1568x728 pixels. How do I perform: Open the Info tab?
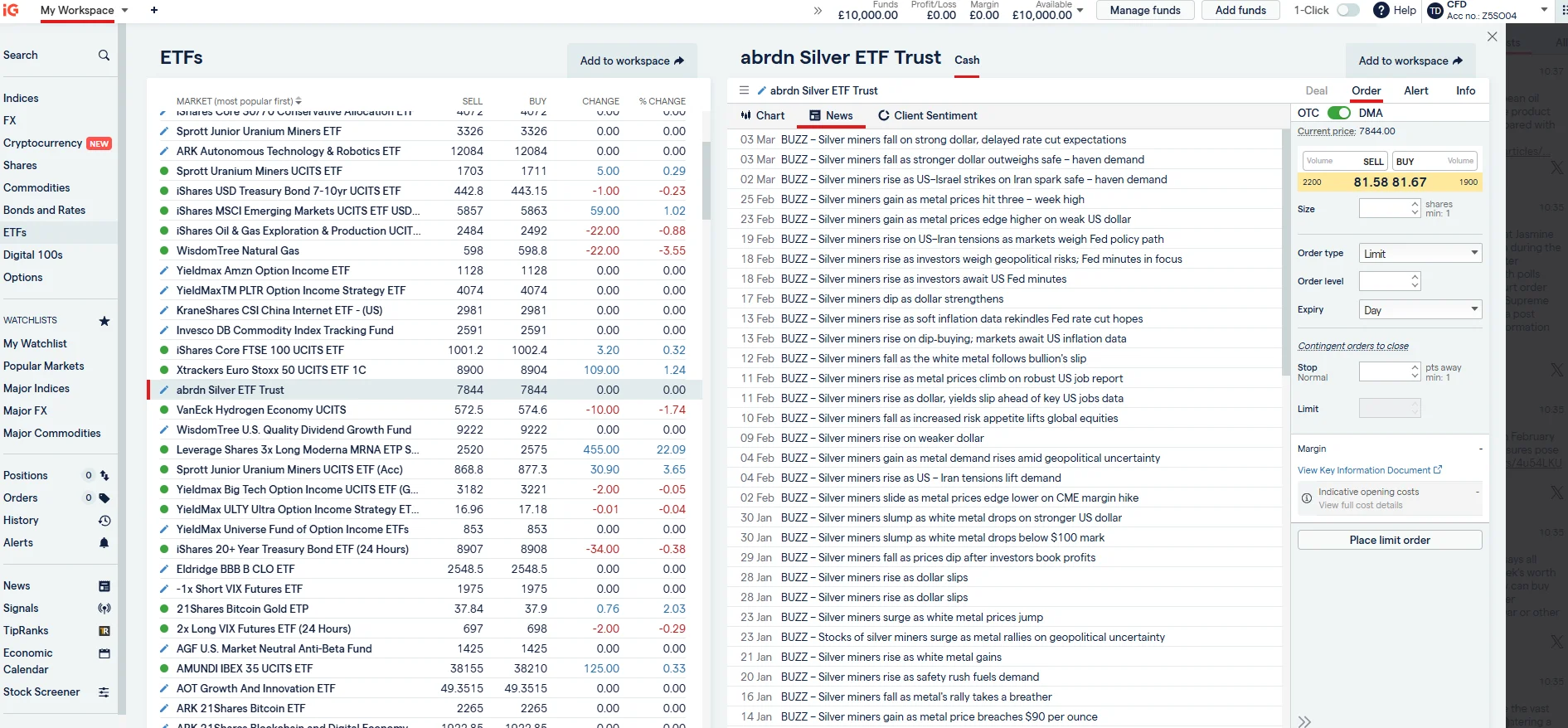tap(1466, 90)
